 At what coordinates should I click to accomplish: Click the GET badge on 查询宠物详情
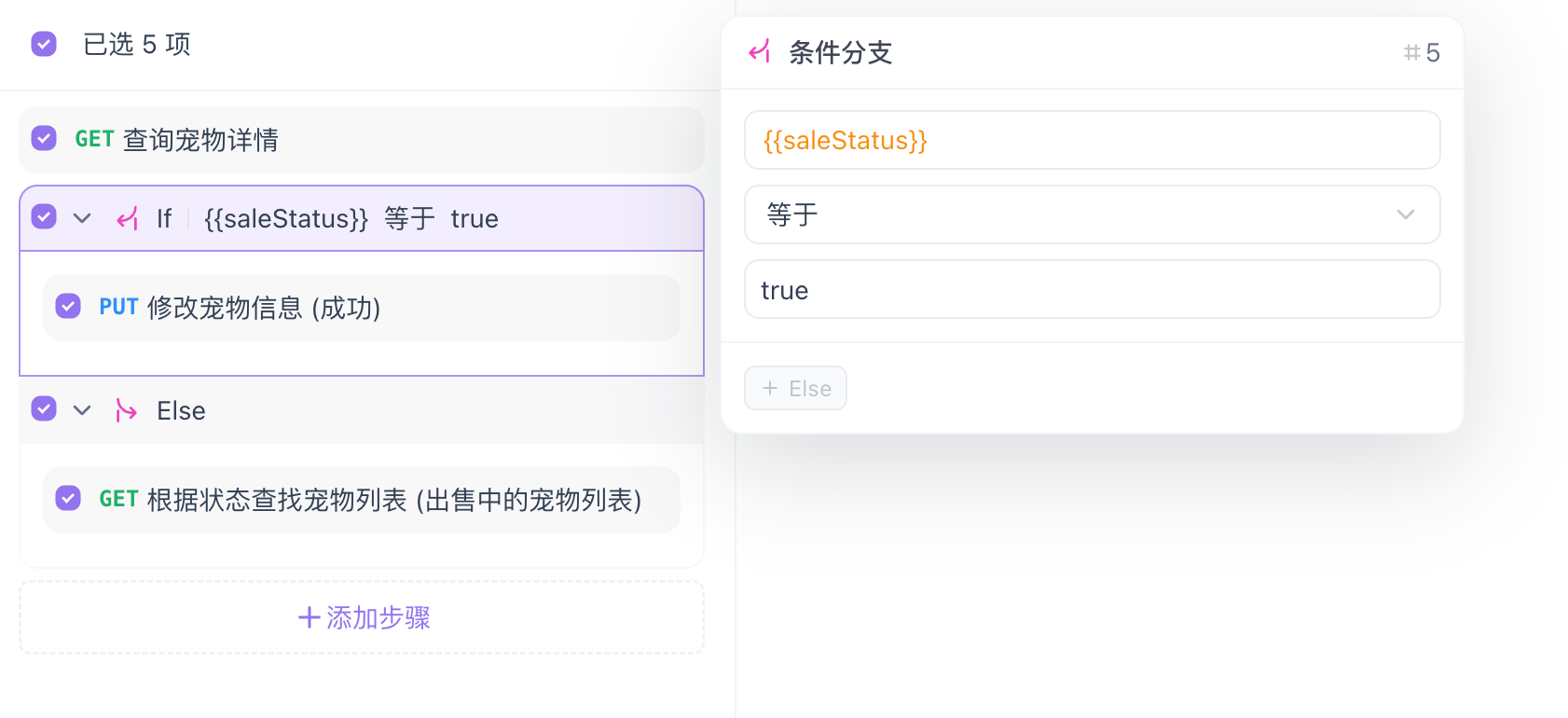92,139
